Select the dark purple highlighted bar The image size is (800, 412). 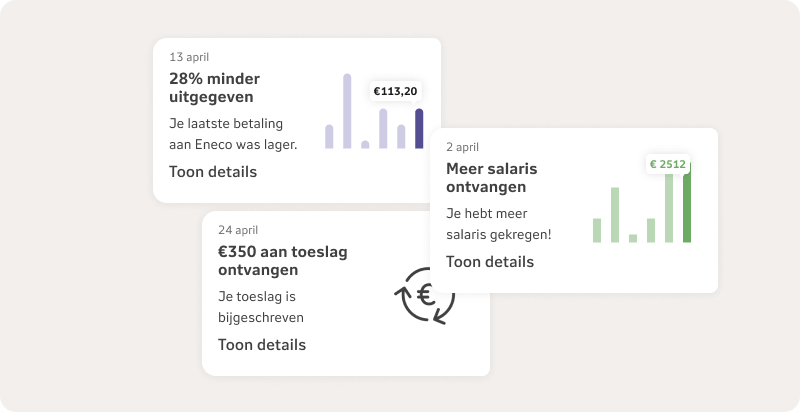click(x=419, y=129)
